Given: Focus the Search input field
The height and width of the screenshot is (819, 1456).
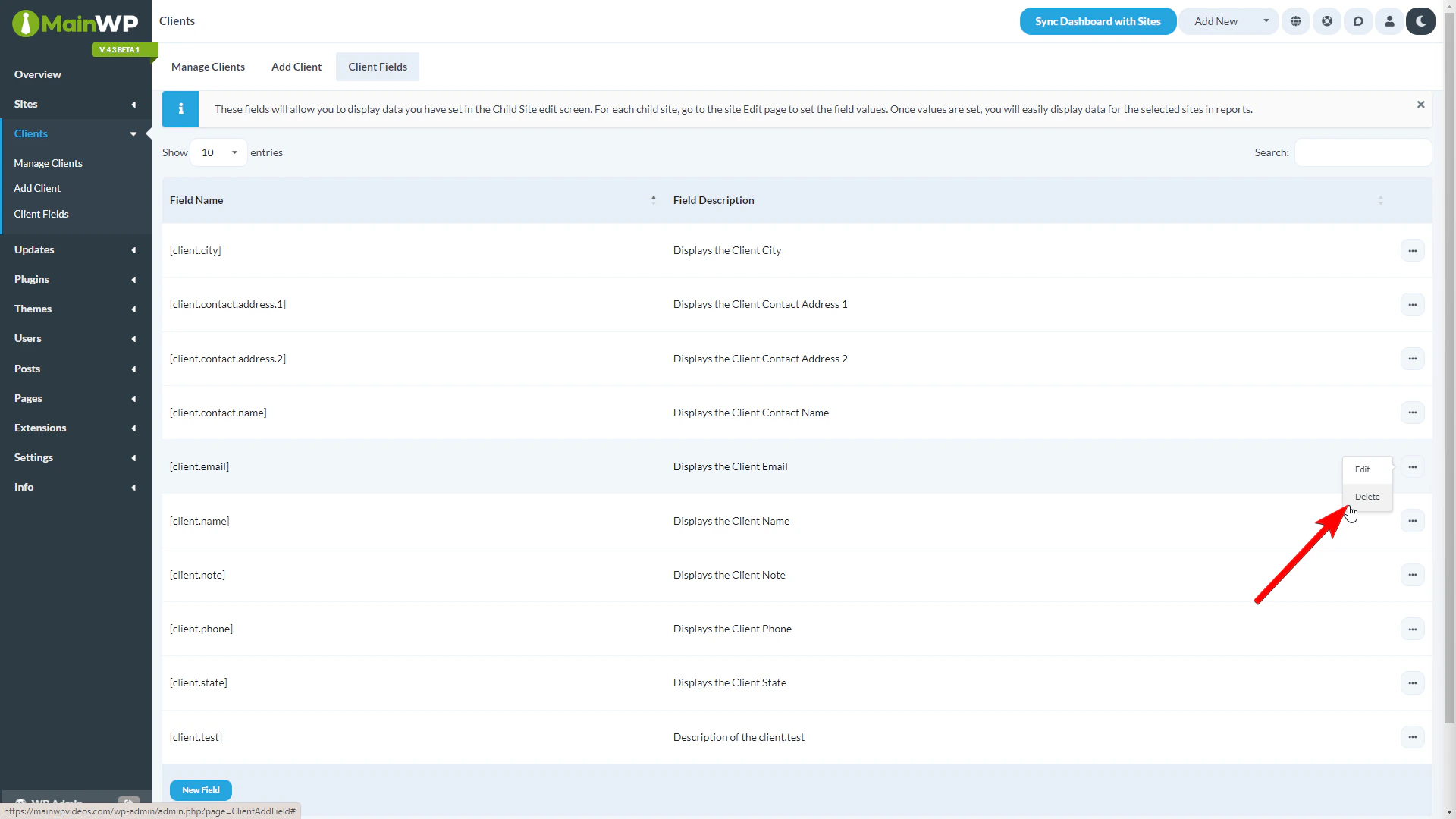Looking at the screenshot, I should pyautogui.click(x=1363, y=152).
